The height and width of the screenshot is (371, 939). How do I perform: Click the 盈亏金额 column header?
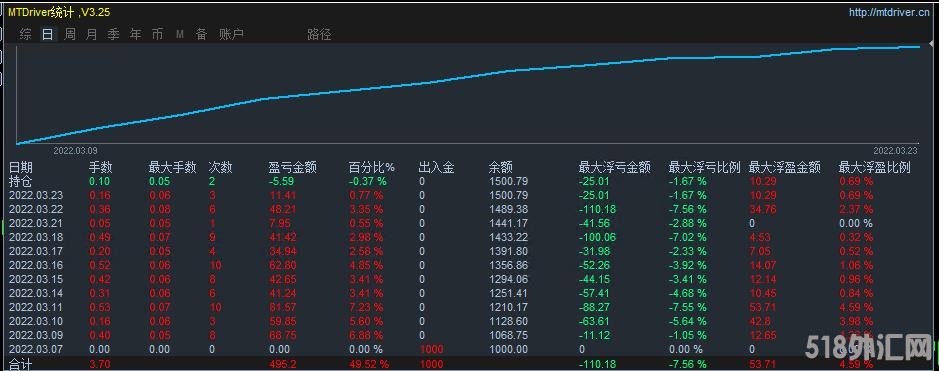[x=293, y=168]
